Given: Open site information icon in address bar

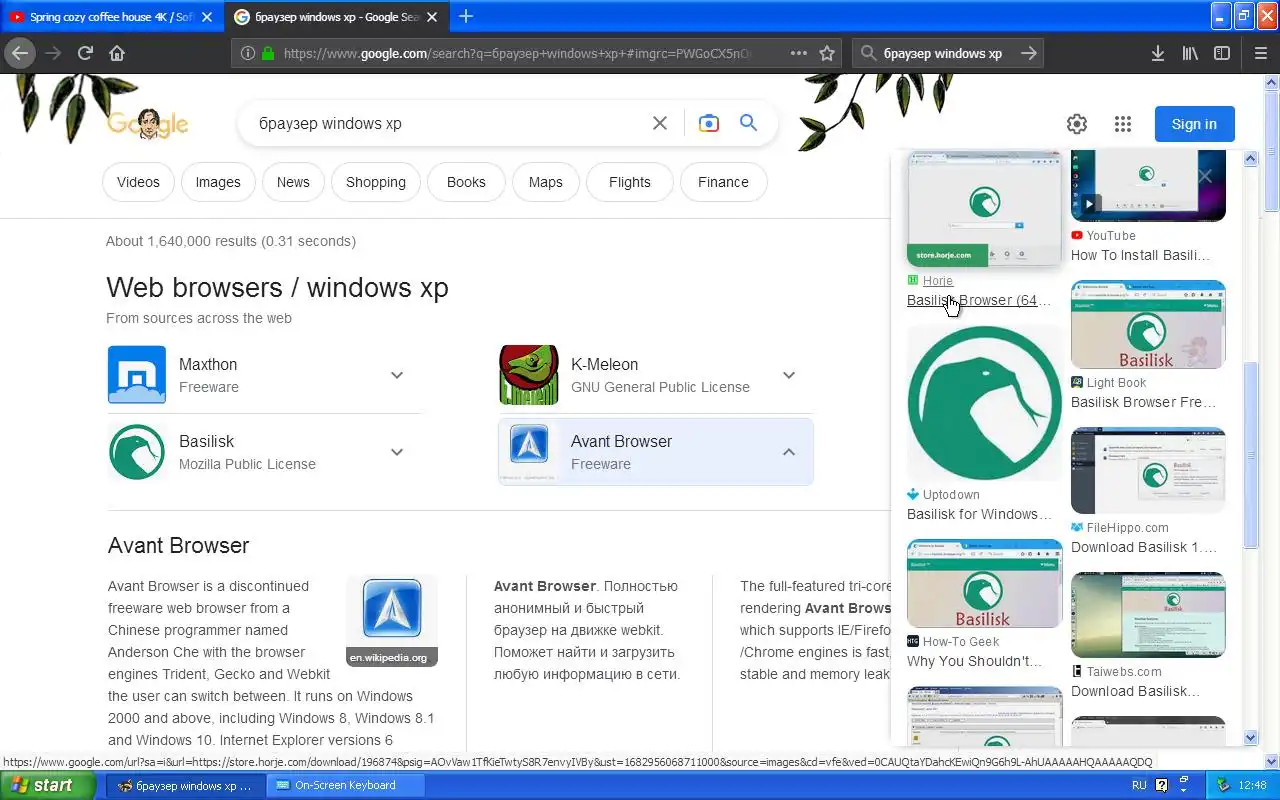Looking at the screenshot, I should [x=248, y=54].
